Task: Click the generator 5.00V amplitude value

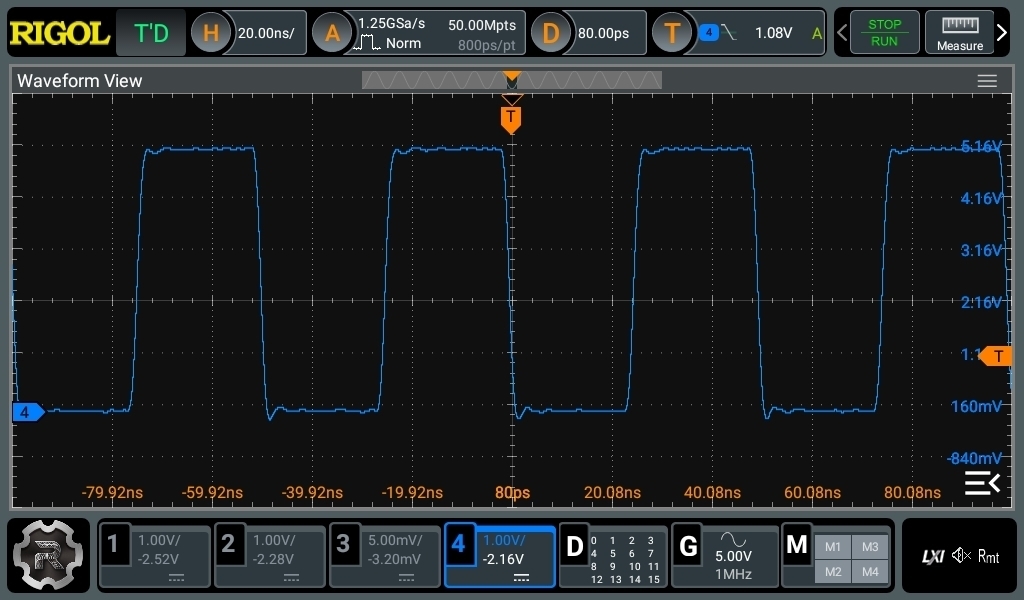Action: (733, 556)
